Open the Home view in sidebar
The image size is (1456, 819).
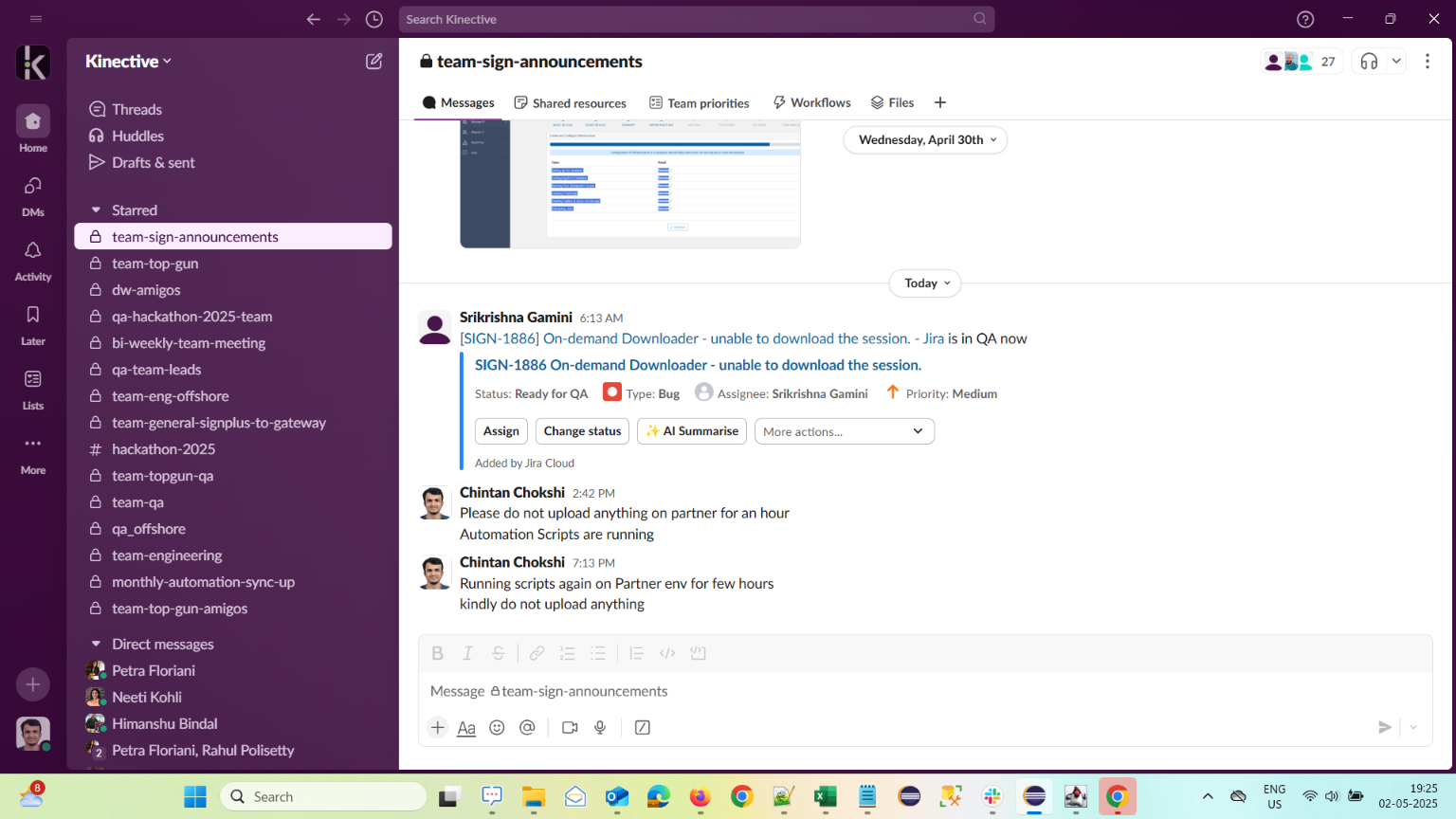click(33, 128)
